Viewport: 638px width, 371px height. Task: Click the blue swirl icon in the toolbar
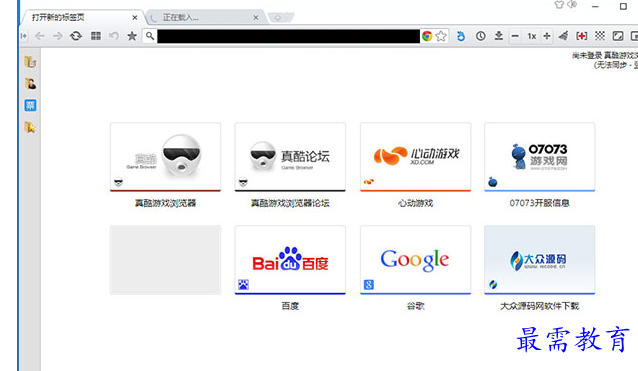461,36
